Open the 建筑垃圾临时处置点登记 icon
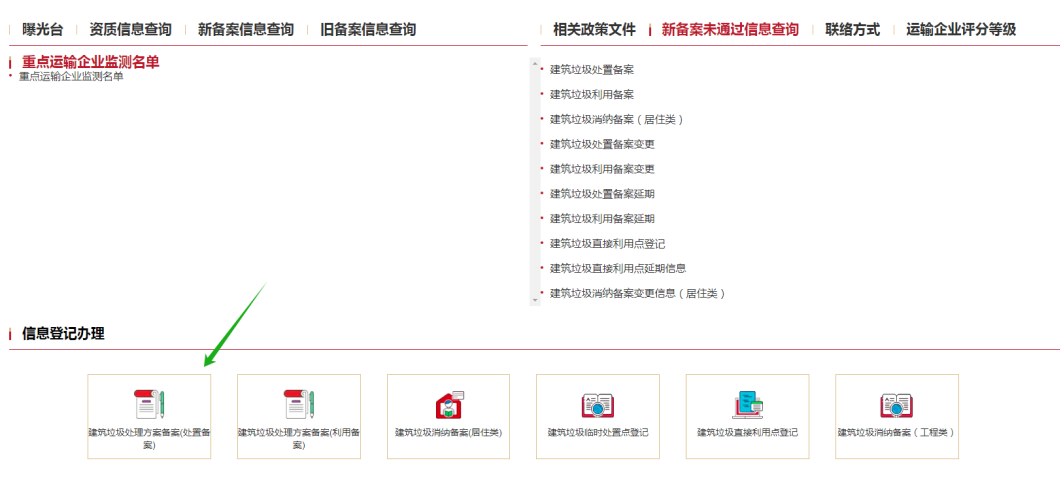Viewport: 1060px width, 484px height. (597, 405)
